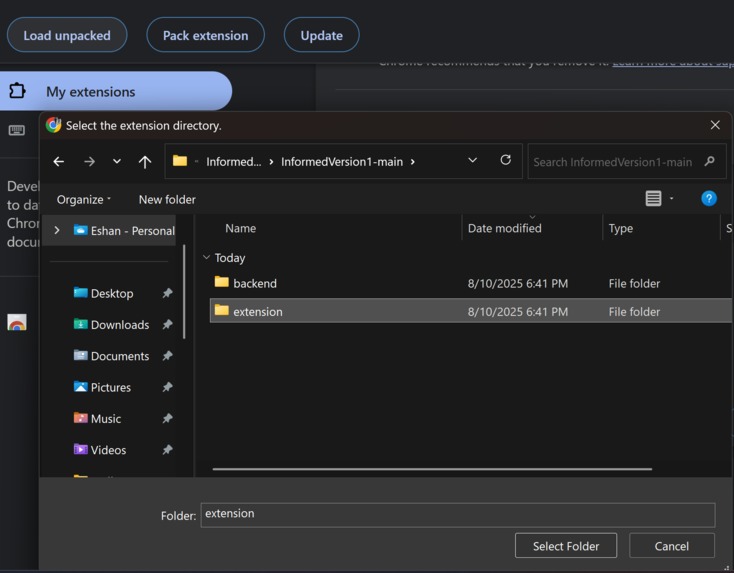Go back with the left arrow
734x573 pixels.
[x=59, y=162]
